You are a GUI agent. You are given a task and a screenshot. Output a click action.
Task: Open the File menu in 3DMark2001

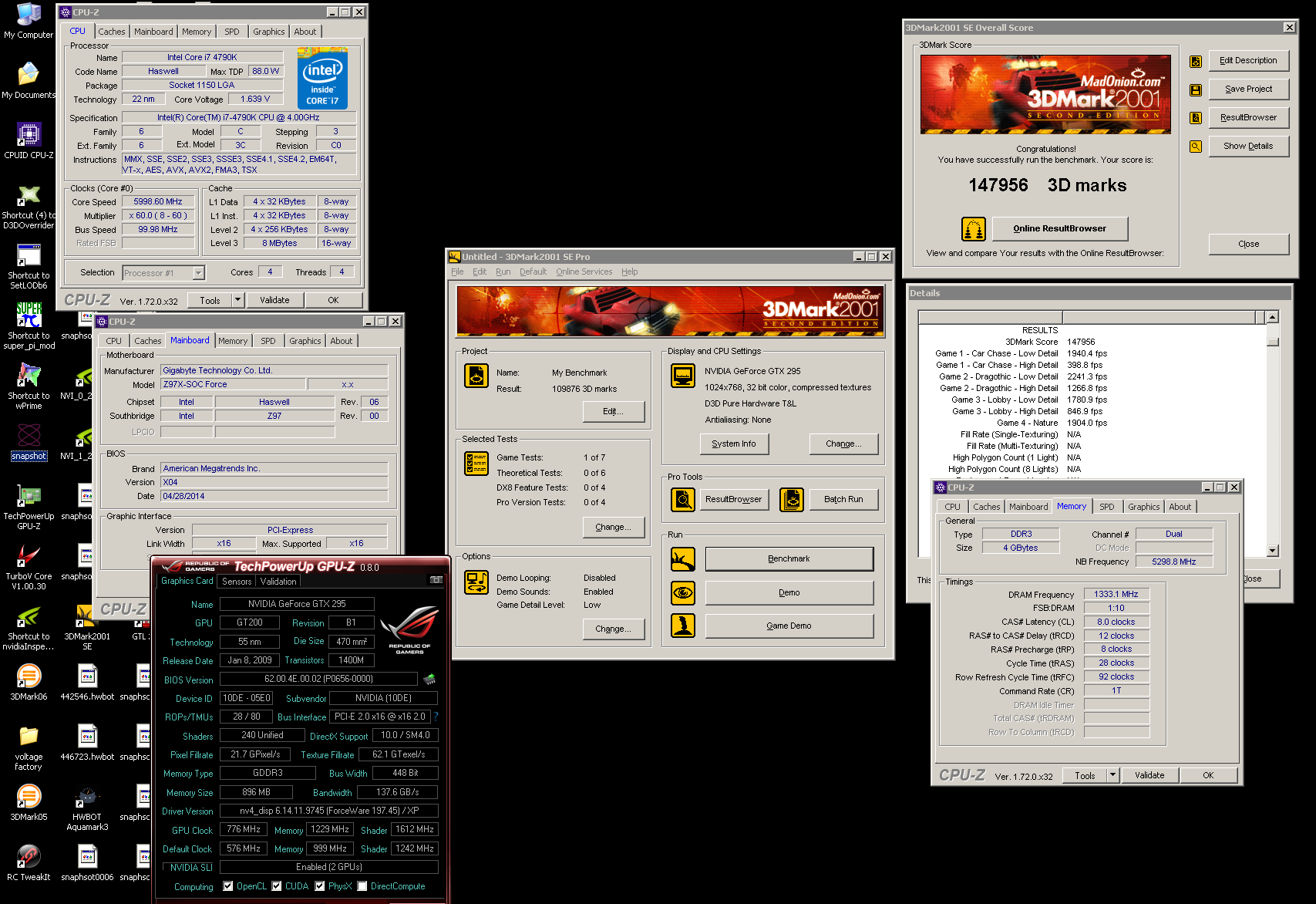tap(458, 272)
